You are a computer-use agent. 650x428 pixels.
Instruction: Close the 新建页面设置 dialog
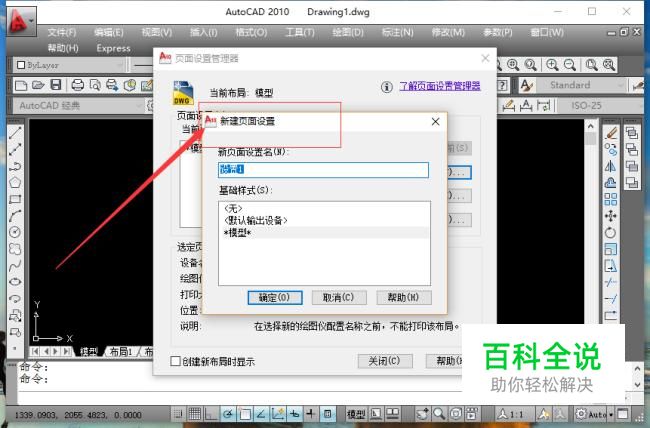435,122
